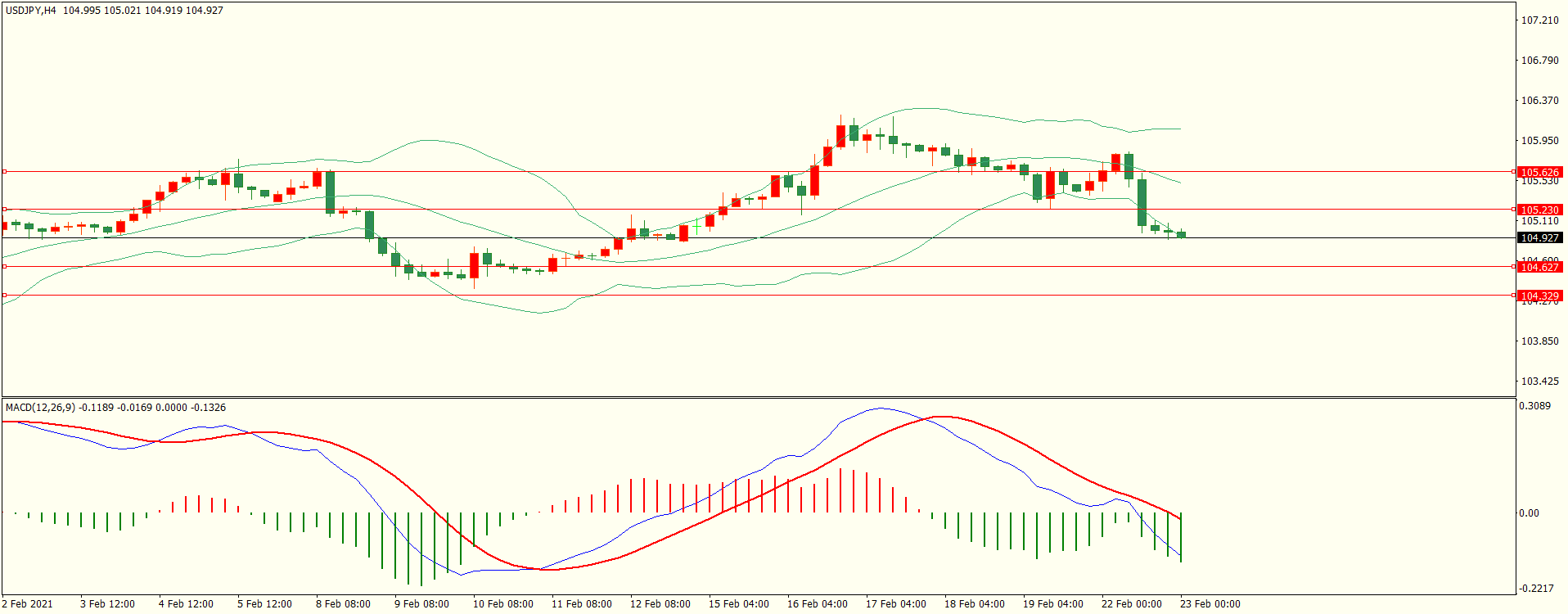Click the red 105.230 price label

tap(1539, 210)
